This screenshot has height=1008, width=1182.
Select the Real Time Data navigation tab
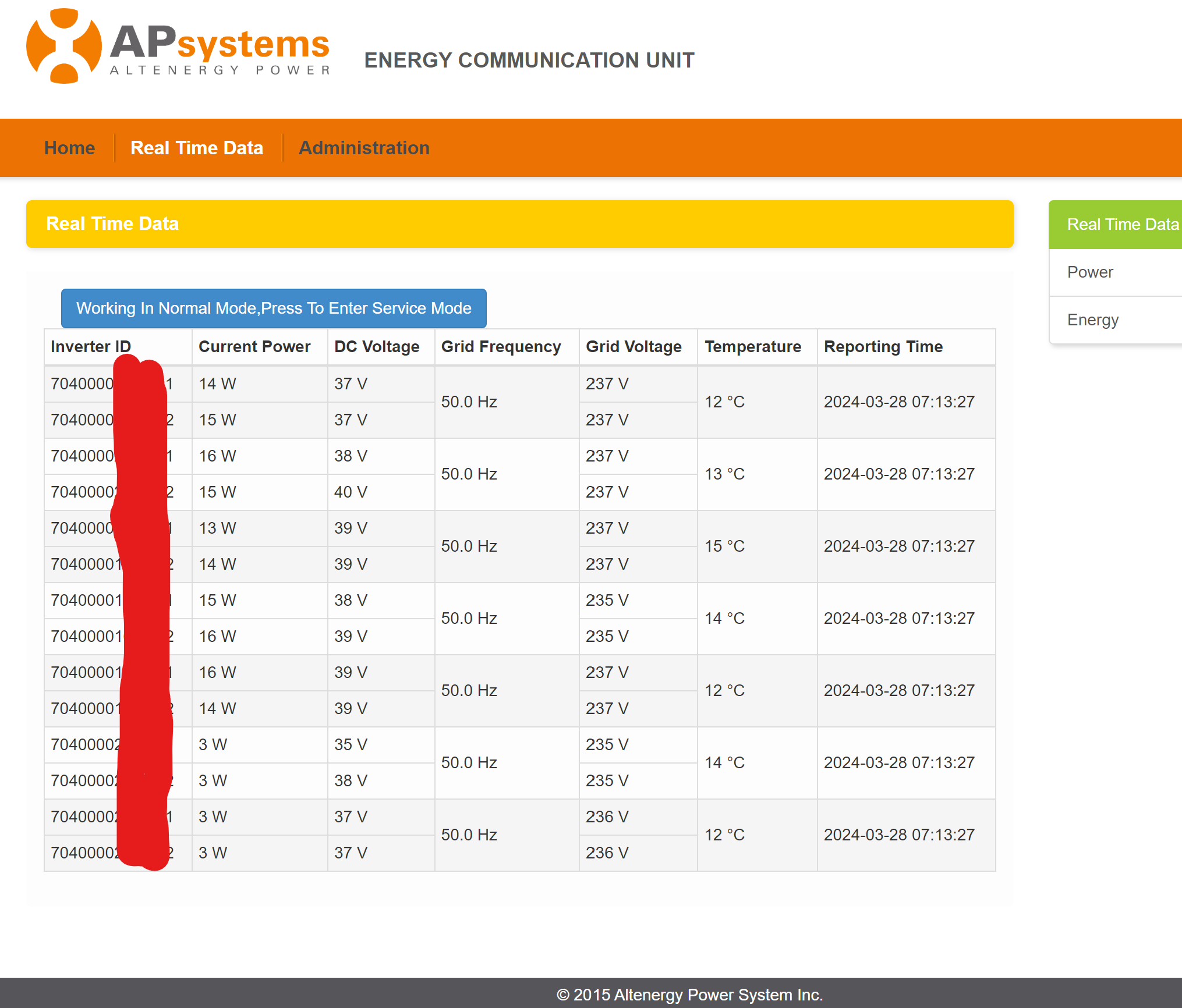[197, 148]
